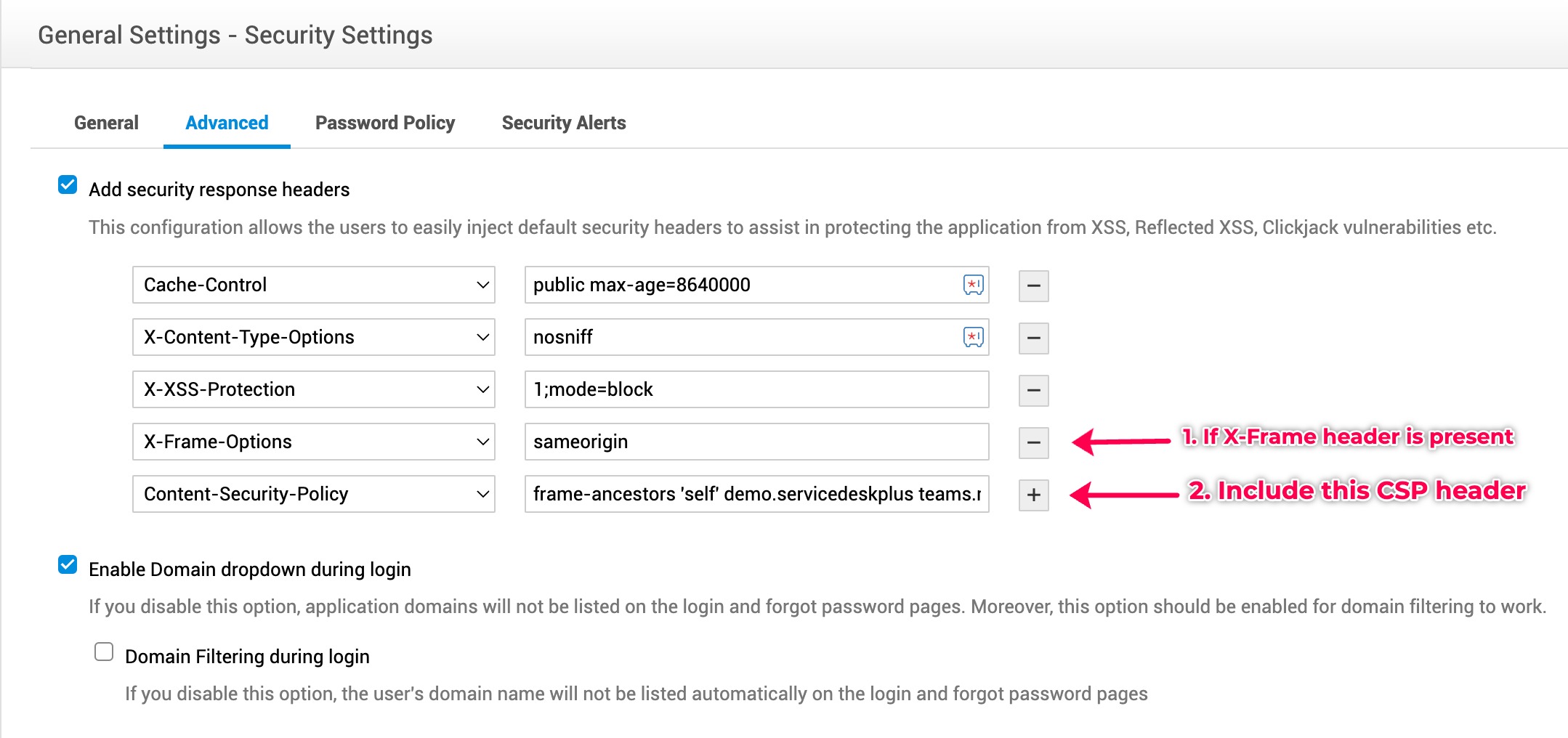Image resolution: width=1568 pixels, height=738 pixels.
Task: Disable Domain dropdown during login checkbox
Action: [x=68, y=564]
